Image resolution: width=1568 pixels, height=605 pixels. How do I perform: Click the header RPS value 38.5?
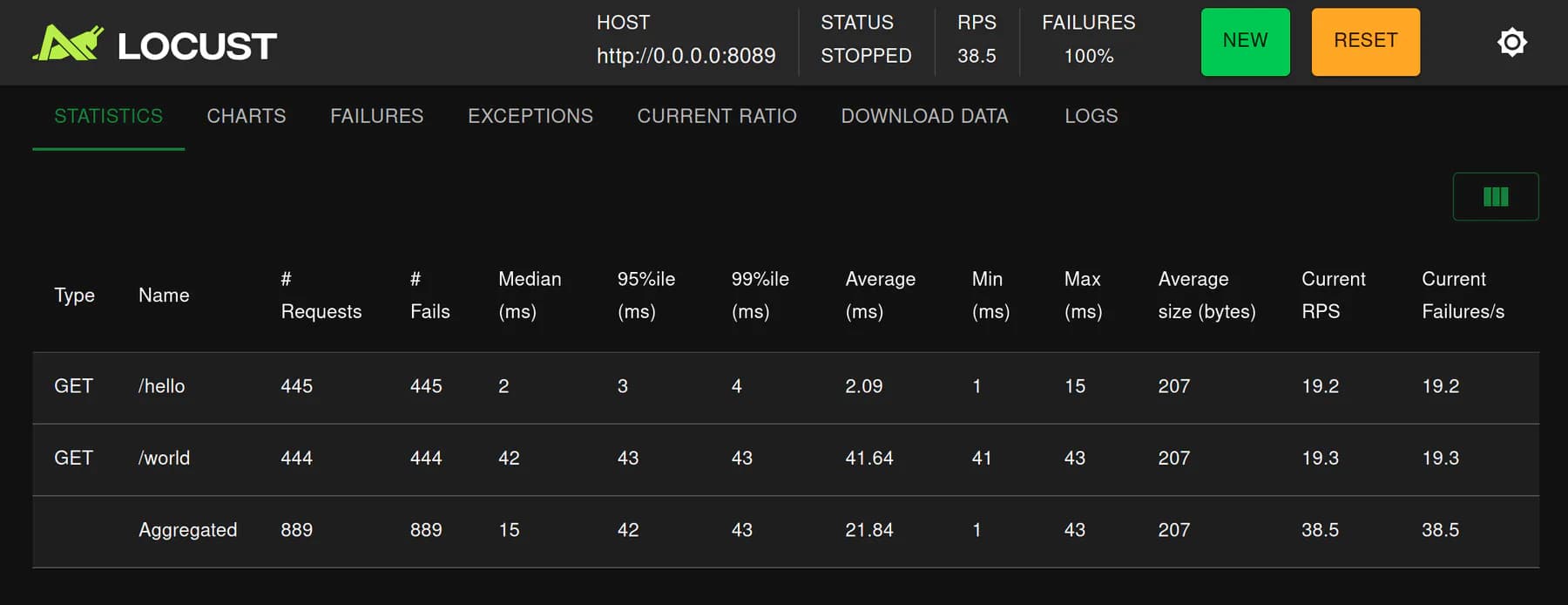[977, 56]
